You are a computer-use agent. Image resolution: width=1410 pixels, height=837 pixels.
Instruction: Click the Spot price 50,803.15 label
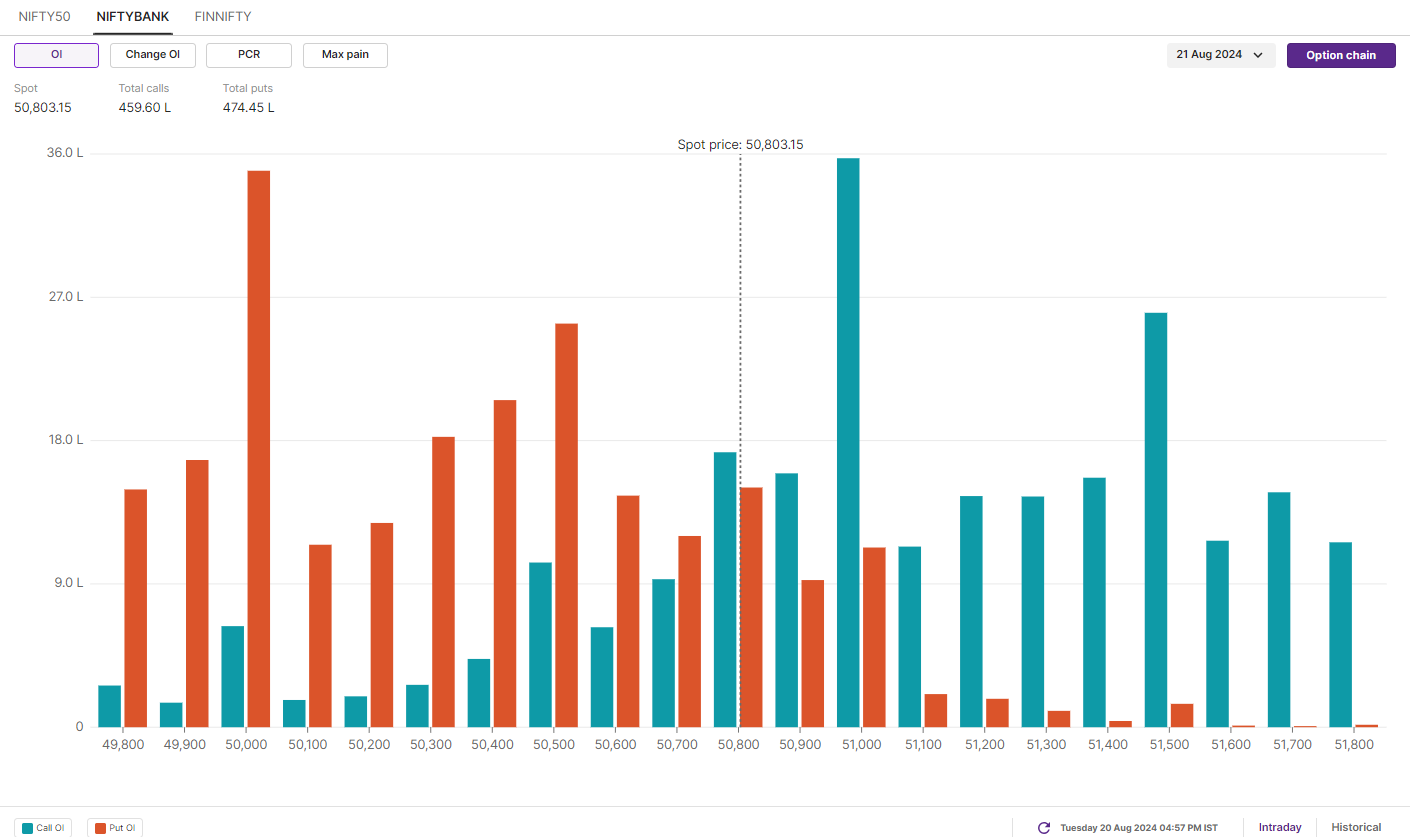click(740, 144)
